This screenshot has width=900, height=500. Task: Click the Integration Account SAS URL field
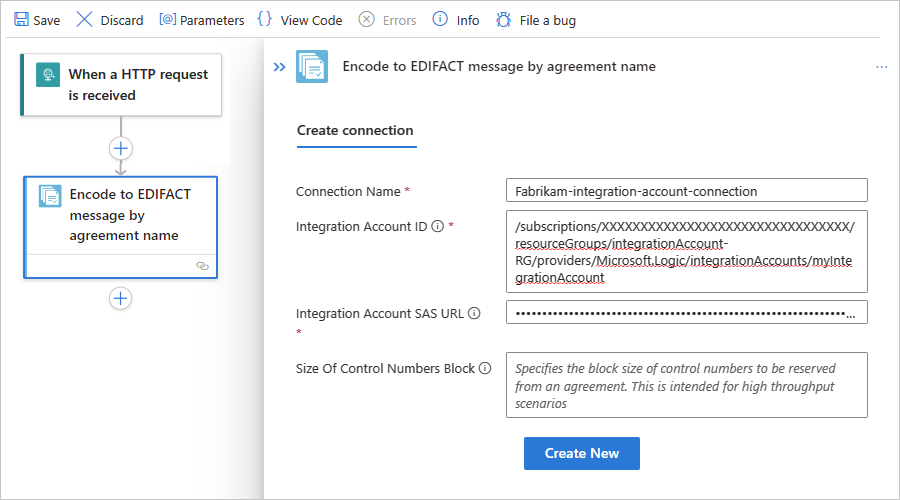[x=686, y=313]
